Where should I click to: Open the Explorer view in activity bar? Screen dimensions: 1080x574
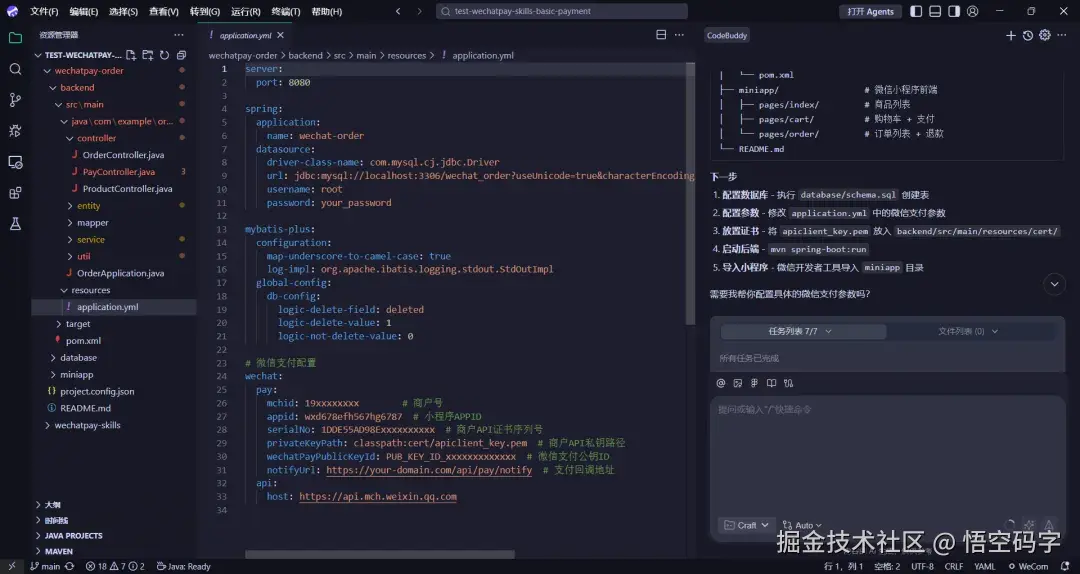coord(15,38)
